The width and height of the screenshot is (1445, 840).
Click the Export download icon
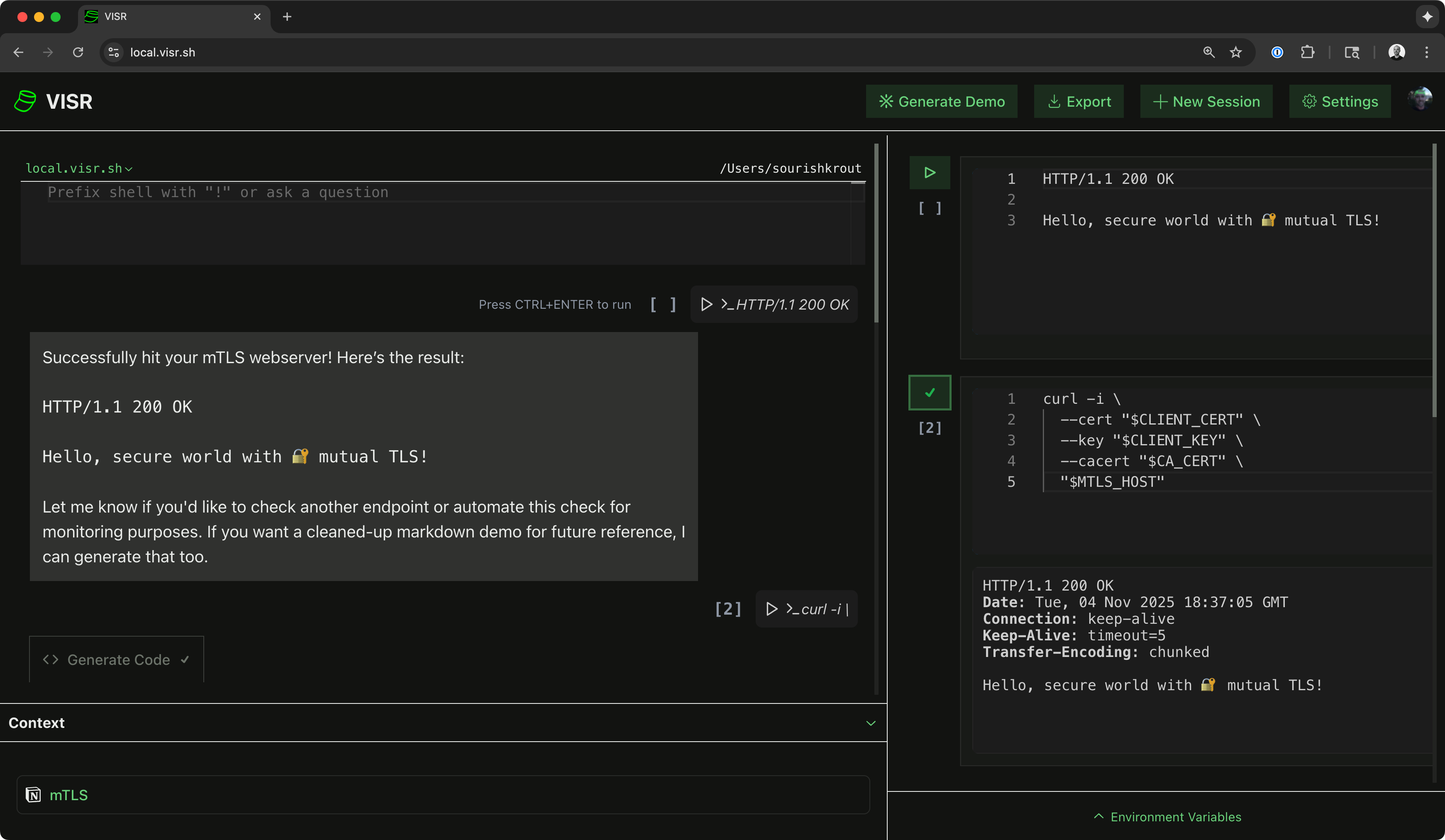pyautogui.click(x=1054, y=101)
